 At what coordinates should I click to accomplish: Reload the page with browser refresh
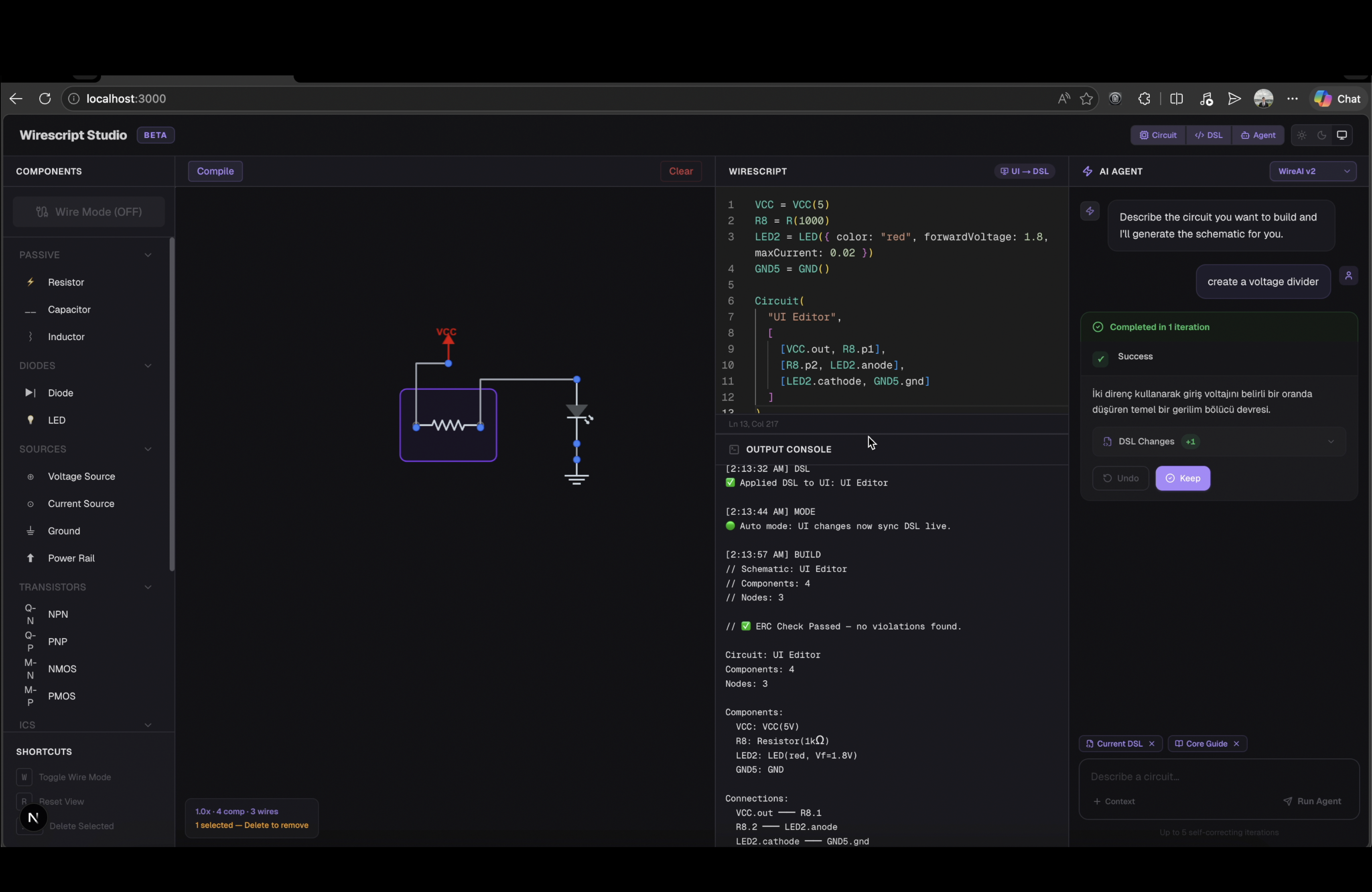45,99
